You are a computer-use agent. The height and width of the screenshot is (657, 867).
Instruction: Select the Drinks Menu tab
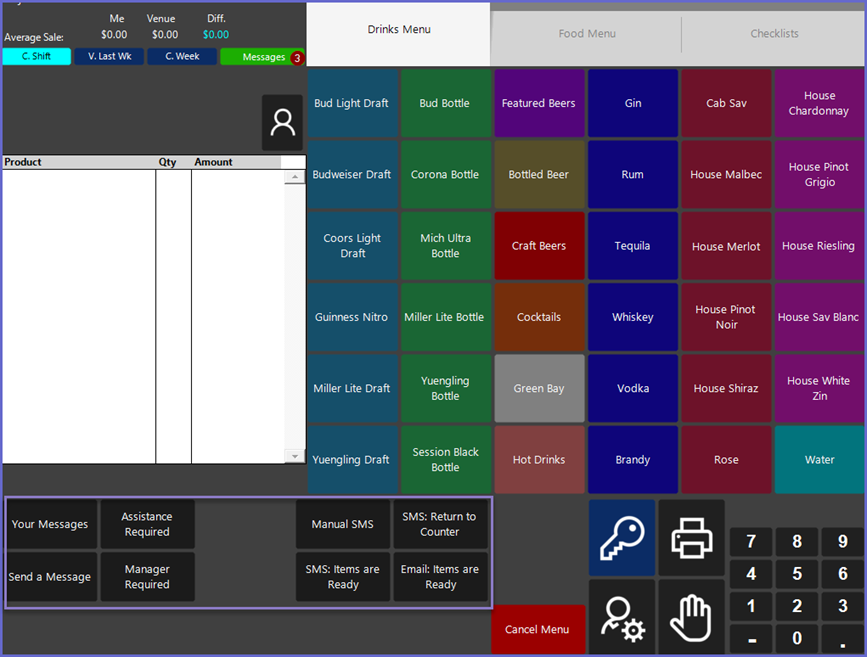(398, 30)
